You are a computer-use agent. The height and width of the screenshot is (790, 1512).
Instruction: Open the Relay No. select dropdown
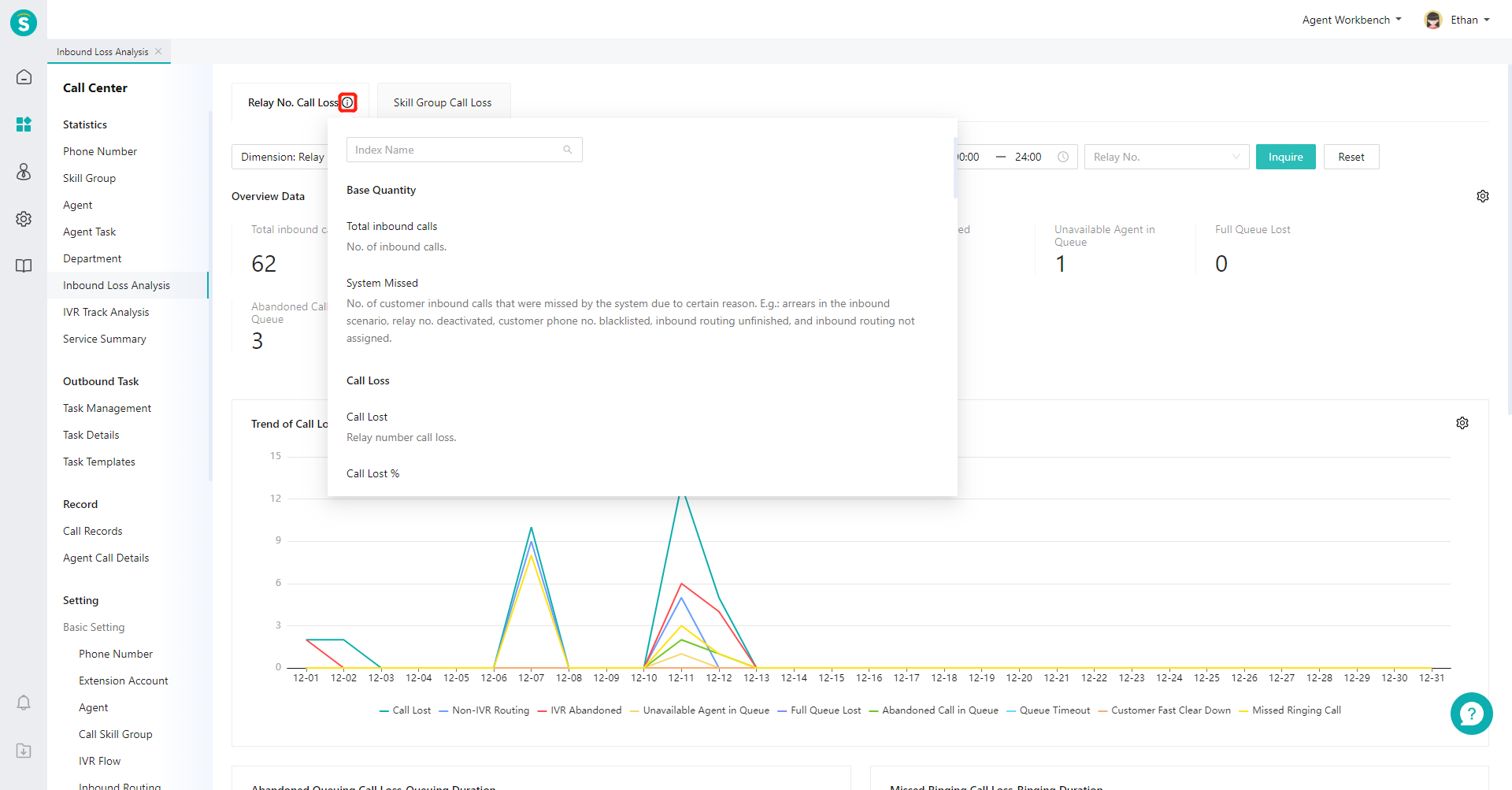(1166, 157)
